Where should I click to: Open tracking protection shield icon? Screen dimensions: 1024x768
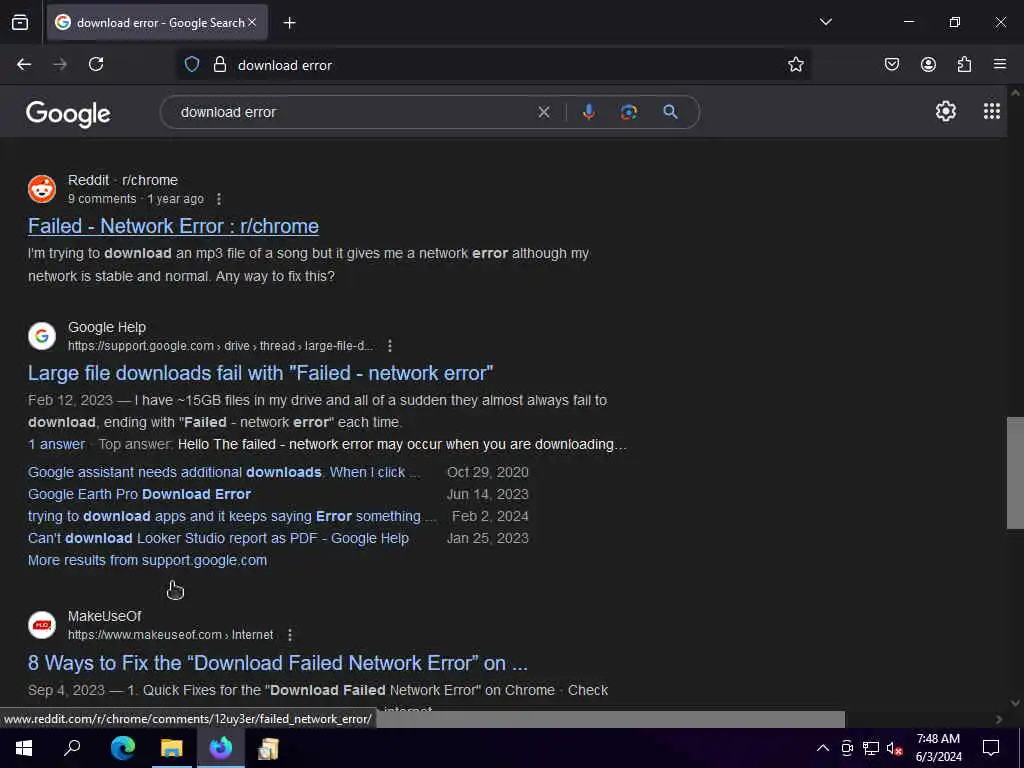pos(192,64)
